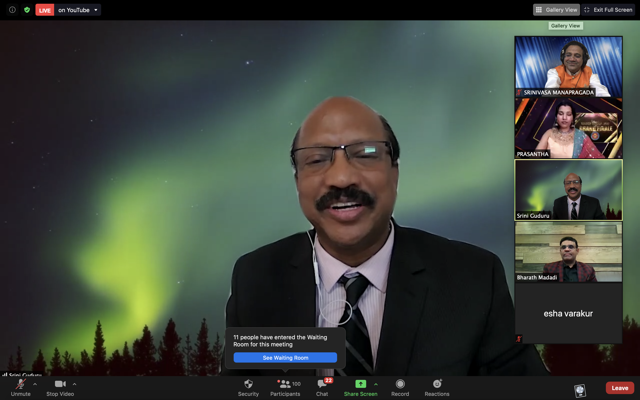Open the Participants panel

coord(285,387)
